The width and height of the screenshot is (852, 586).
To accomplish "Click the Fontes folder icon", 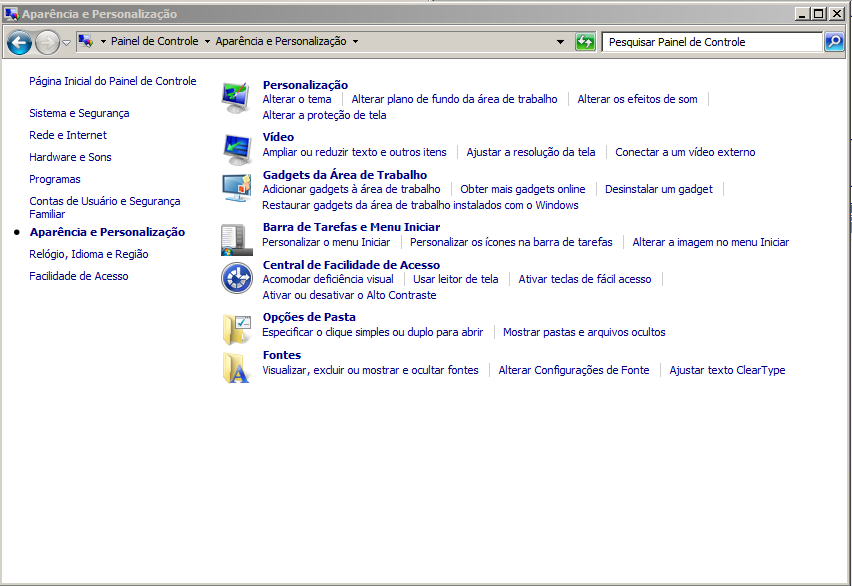I will [236, 368].
